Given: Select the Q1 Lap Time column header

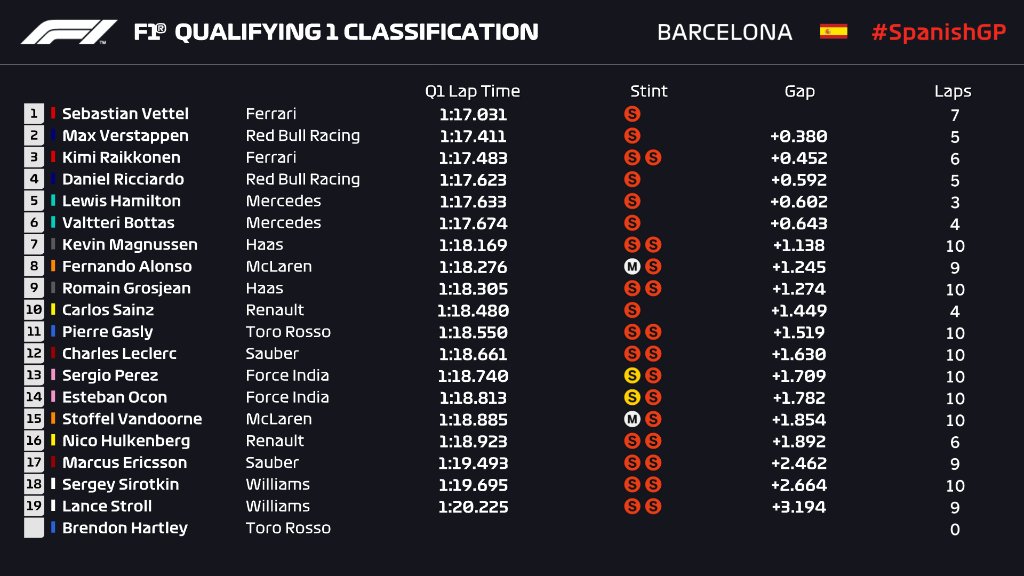Looking at the screenshot, I should pos(472,91).
